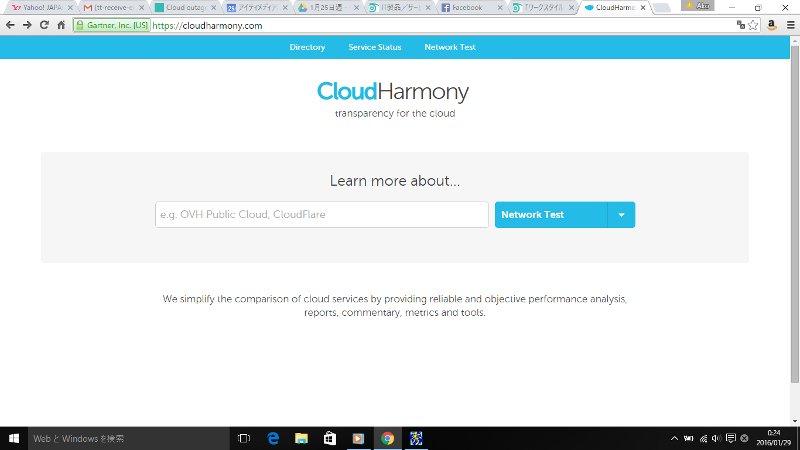Open the Windows Store taskbar icon

pos(330,438)
